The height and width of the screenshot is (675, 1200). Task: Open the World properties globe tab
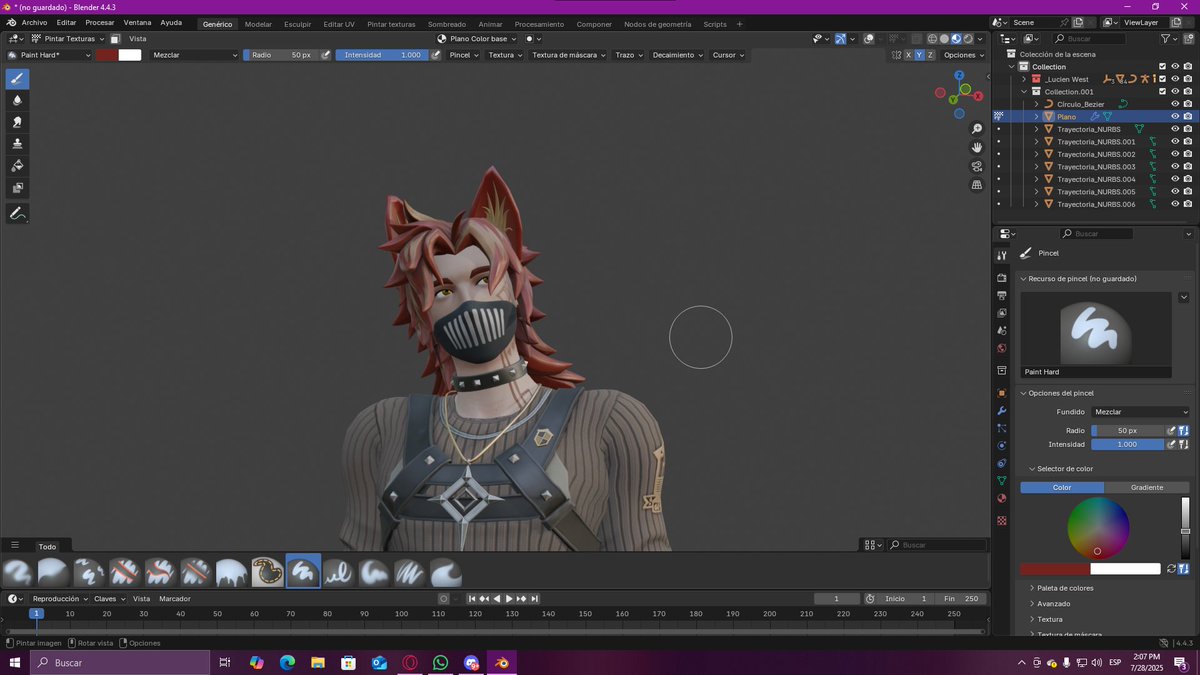coord(1002,348)
